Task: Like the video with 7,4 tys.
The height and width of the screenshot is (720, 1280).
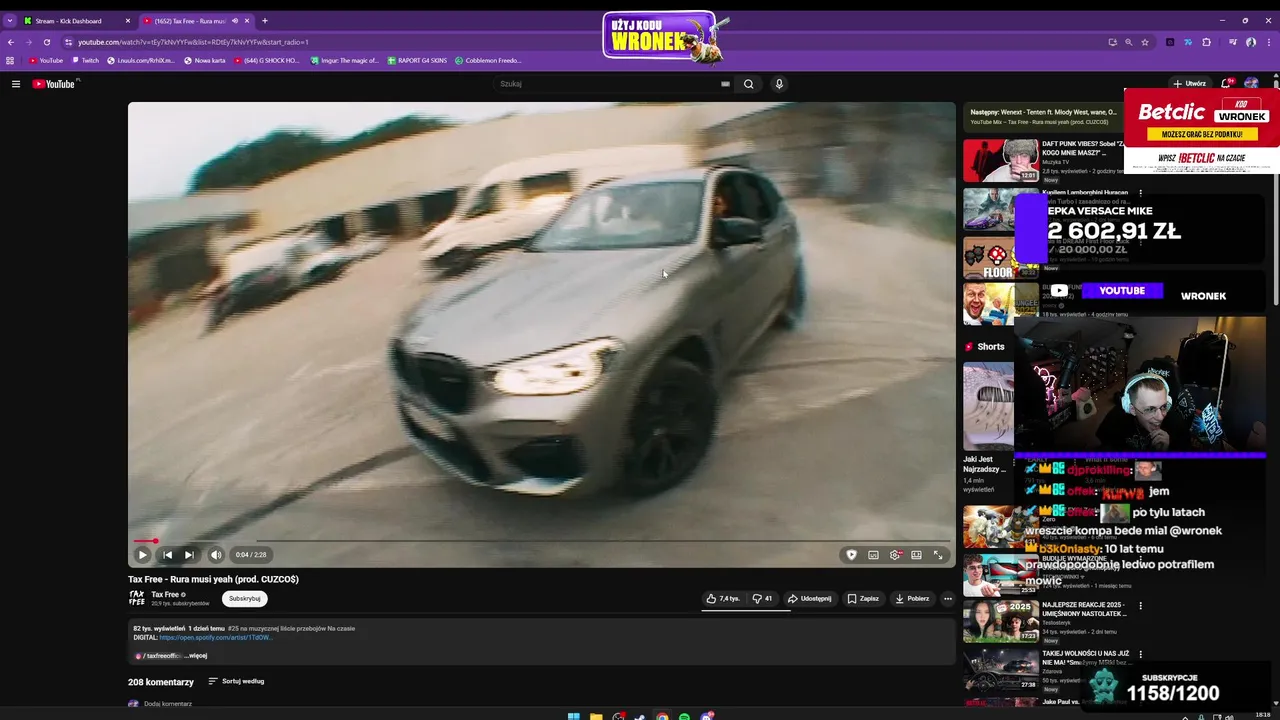Action: 723,599
